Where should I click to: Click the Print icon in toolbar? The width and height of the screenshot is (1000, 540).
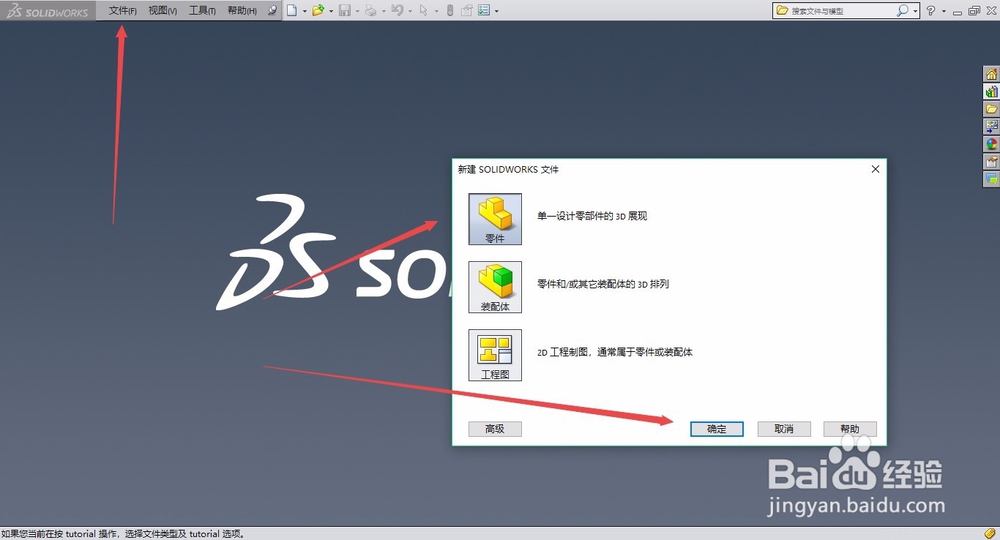tap(371, 10)
